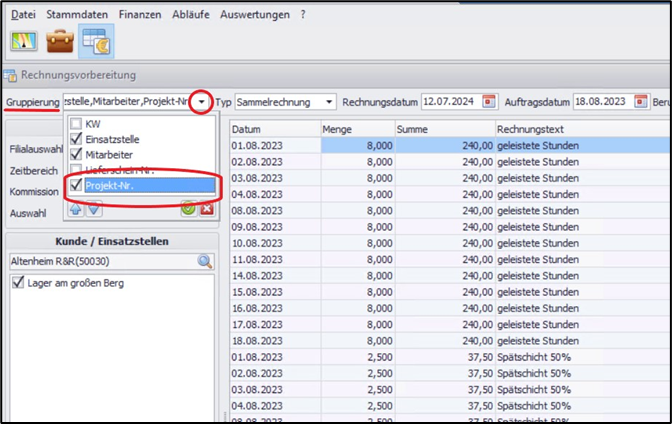672x424 pixels.
Task: Move grouping item up with blue arrow
Action: tap(76, 209)
